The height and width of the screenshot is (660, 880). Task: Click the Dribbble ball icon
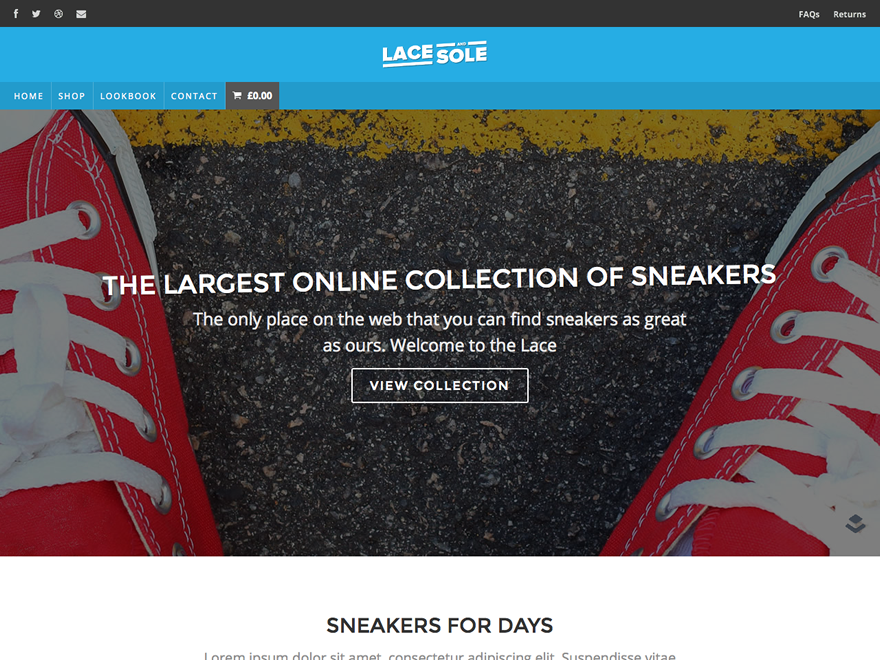(x=58, y=13)
